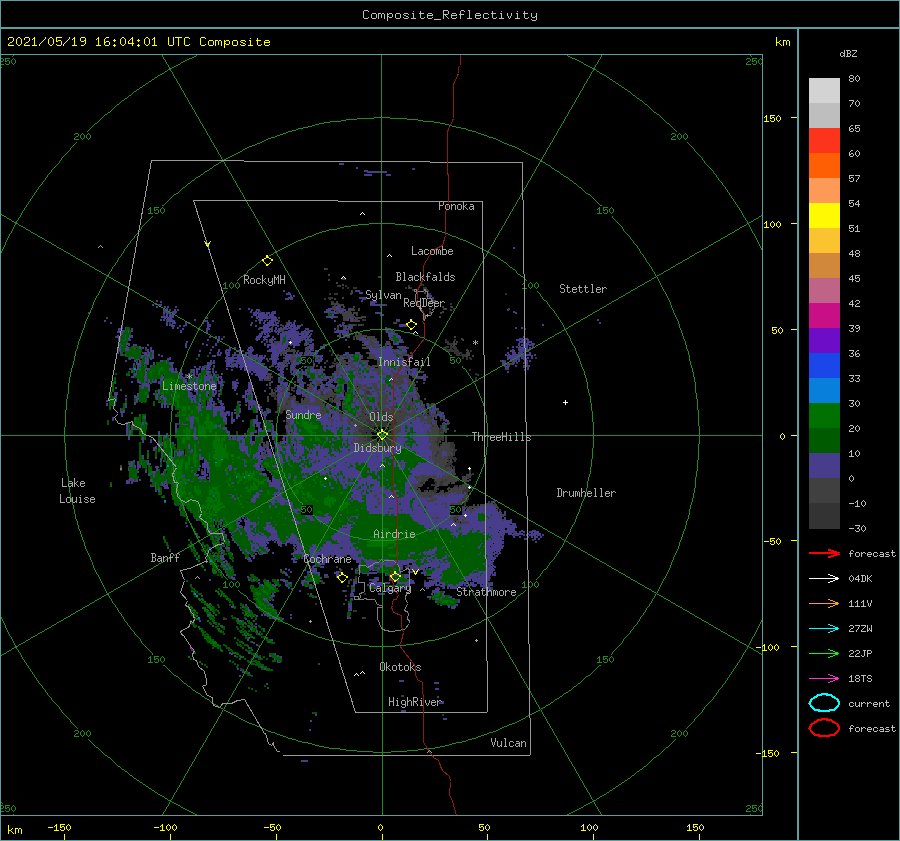Click the Lacombe city label
The image size is (900, 841).
(x=432, y=251)
